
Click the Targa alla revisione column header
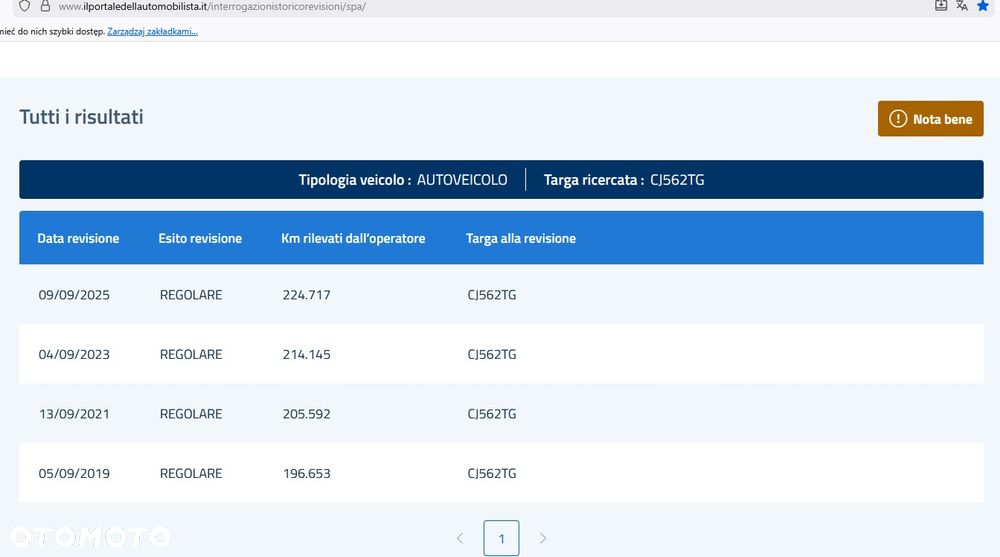click(521, 238)
